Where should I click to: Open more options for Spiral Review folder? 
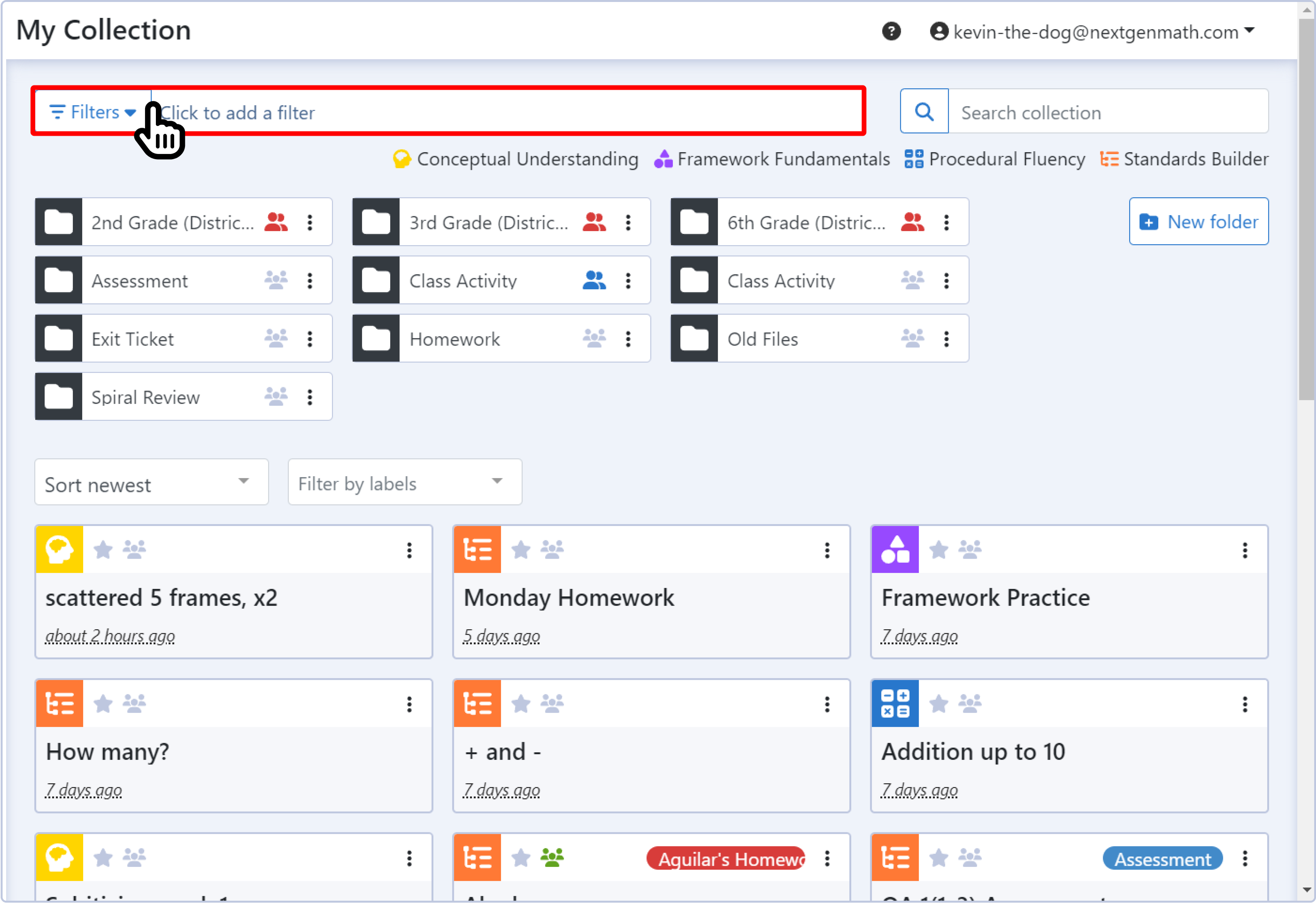pos(310,397)
